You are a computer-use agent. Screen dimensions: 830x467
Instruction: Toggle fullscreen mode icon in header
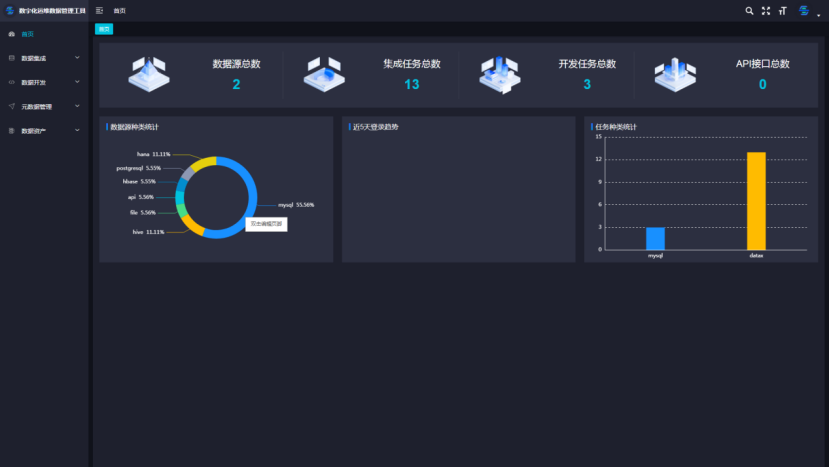766,10
